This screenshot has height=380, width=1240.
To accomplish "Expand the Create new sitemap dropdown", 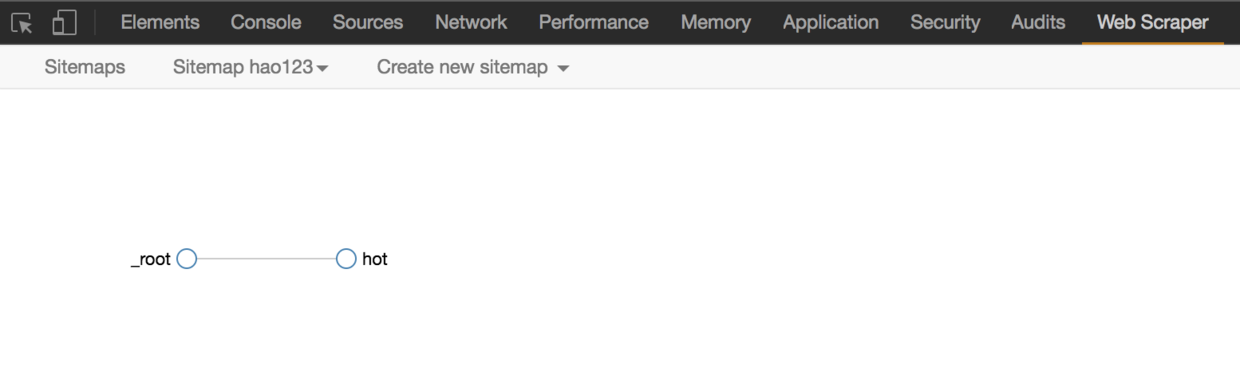I will coord(473,67).
